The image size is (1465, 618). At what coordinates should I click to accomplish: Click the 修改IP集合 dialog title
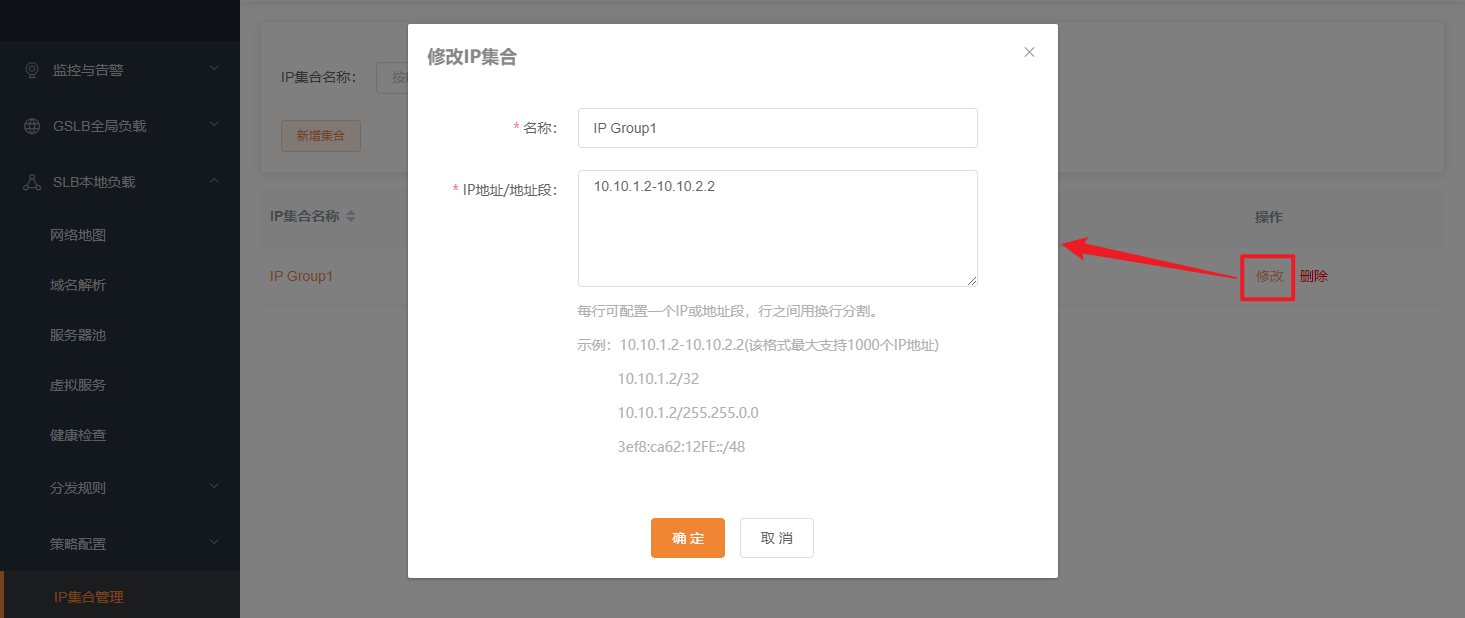(x=472, y=57)
